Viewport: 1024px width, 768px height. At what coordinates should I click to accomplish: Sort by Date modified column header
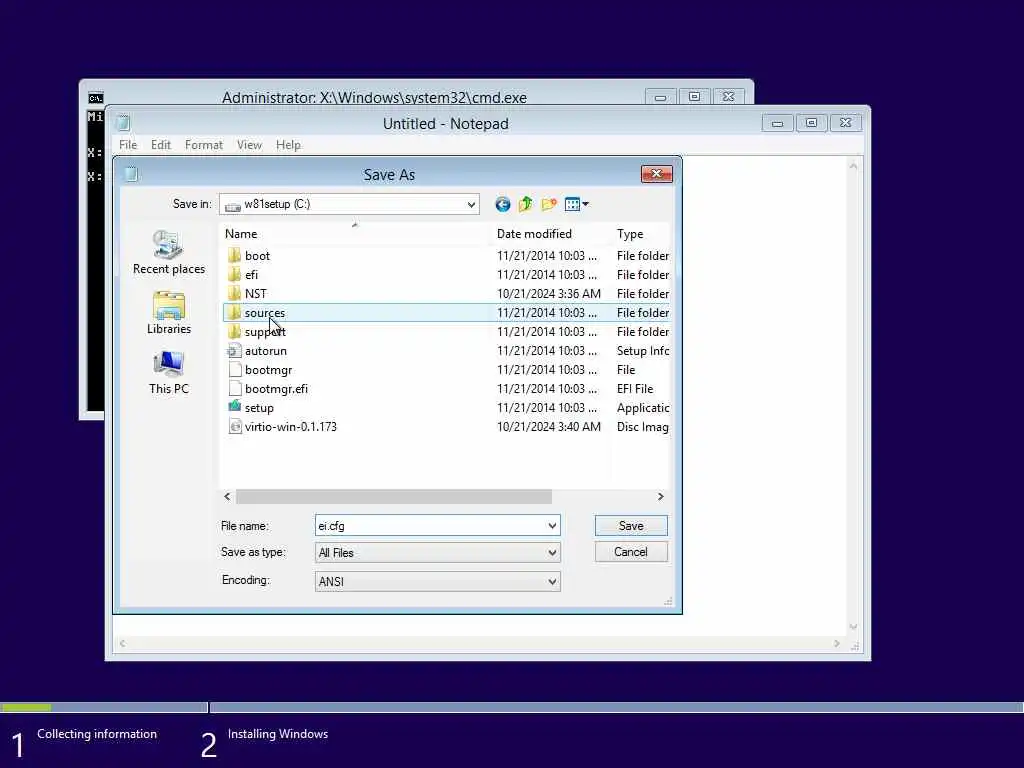(551, 234)
